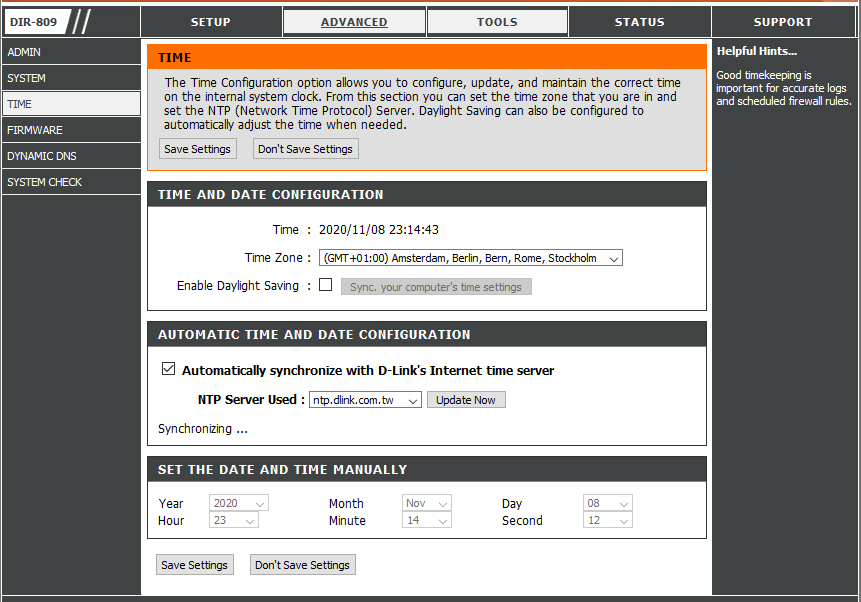Toggle Enable Daylight Saving checkbox
Screen dimensions: 861x602
[x=326, y=285]
